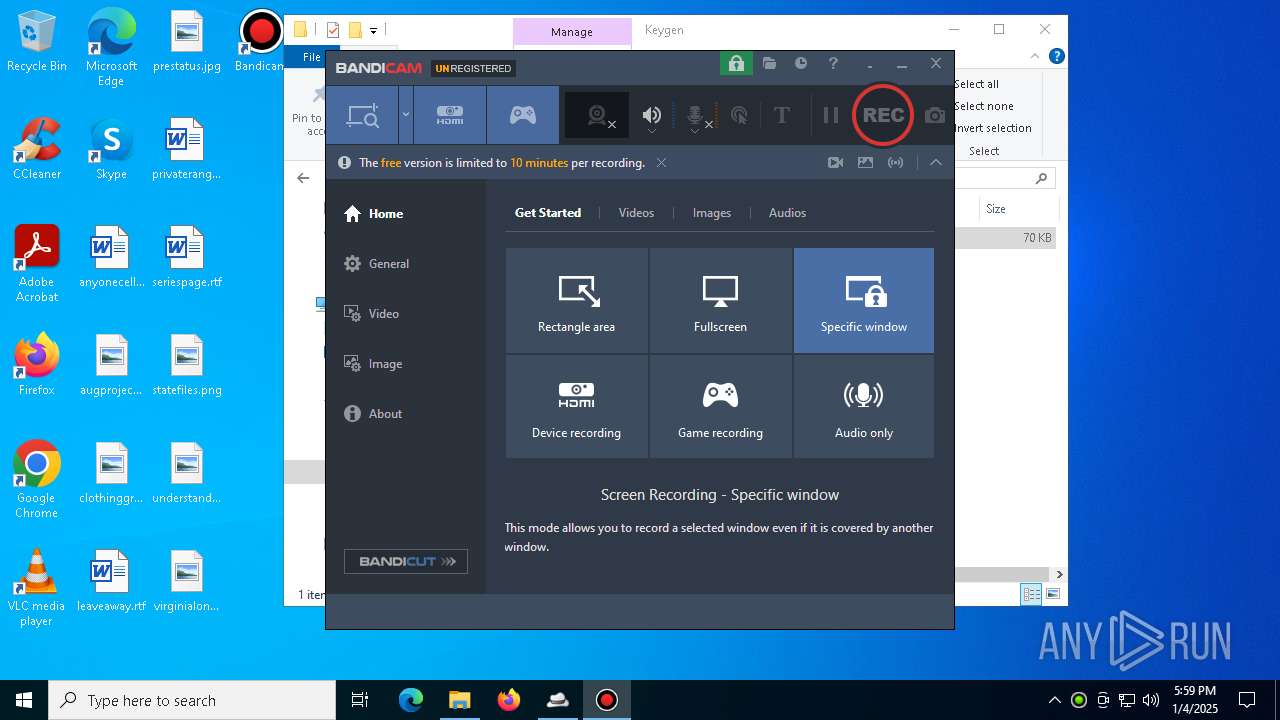
Task: Click Invert selection in File Explorer
Action: (x=993, y=128)
